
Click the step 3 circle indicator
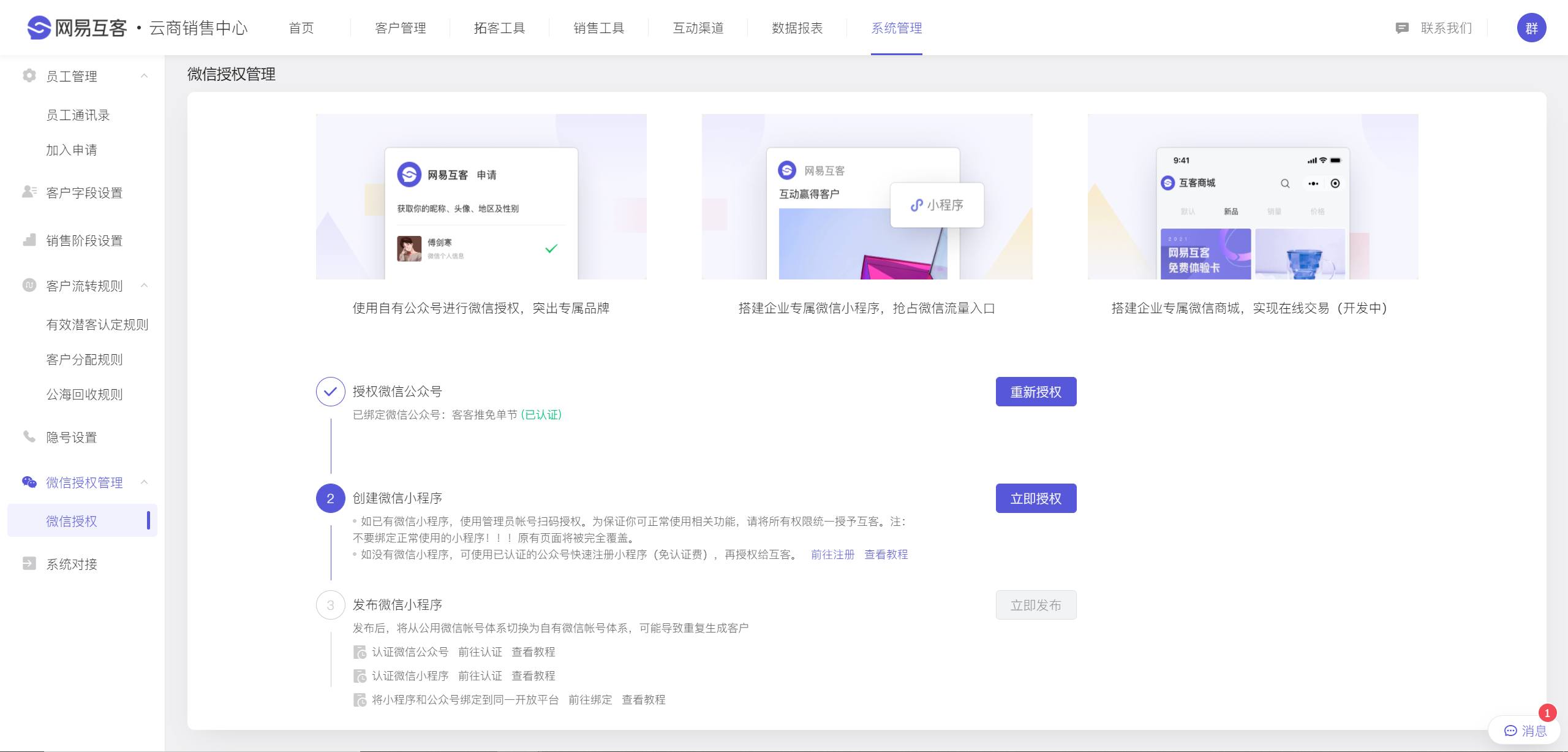[x=331, y=605]
